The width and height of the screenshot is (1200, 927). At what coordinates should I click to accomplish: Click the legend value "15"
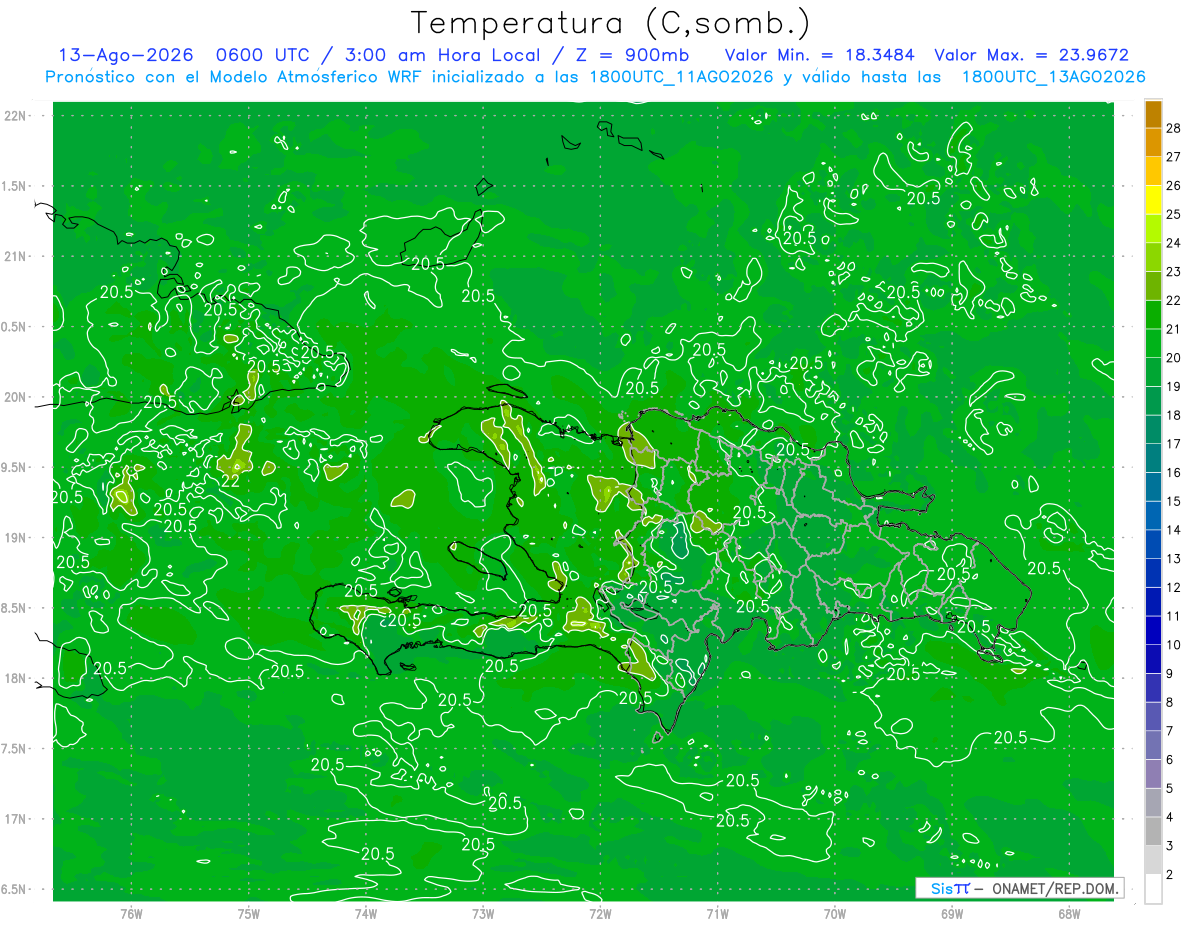[x=1174, y=501]
